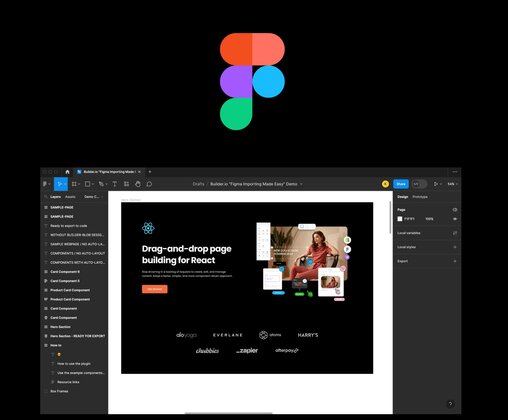Image resolution: width=508 pixels, height=420 pixels.
Task: Select 'WITHOUT BUILDER BLOB DESIG...' layer
Action: click(77, 235)
